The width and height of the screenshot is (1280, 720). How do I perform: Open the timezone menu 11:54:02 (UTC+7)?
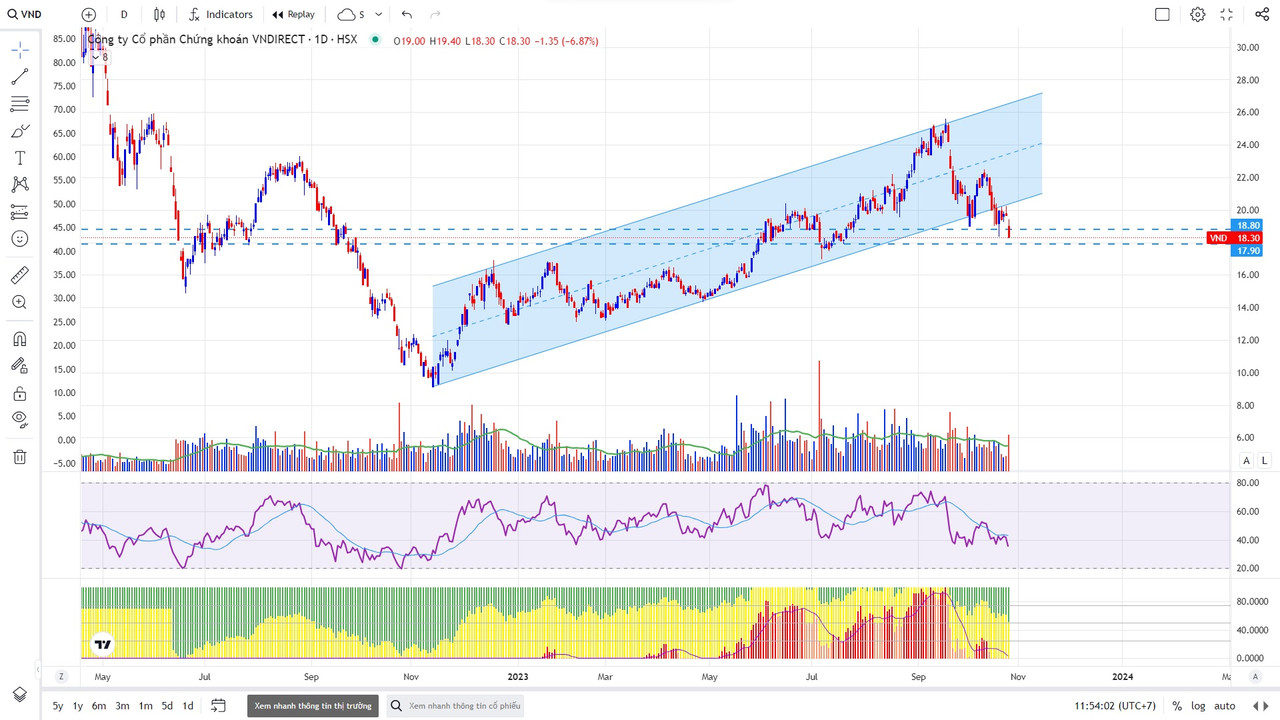pyautogui.click(x=1117, y=706)
